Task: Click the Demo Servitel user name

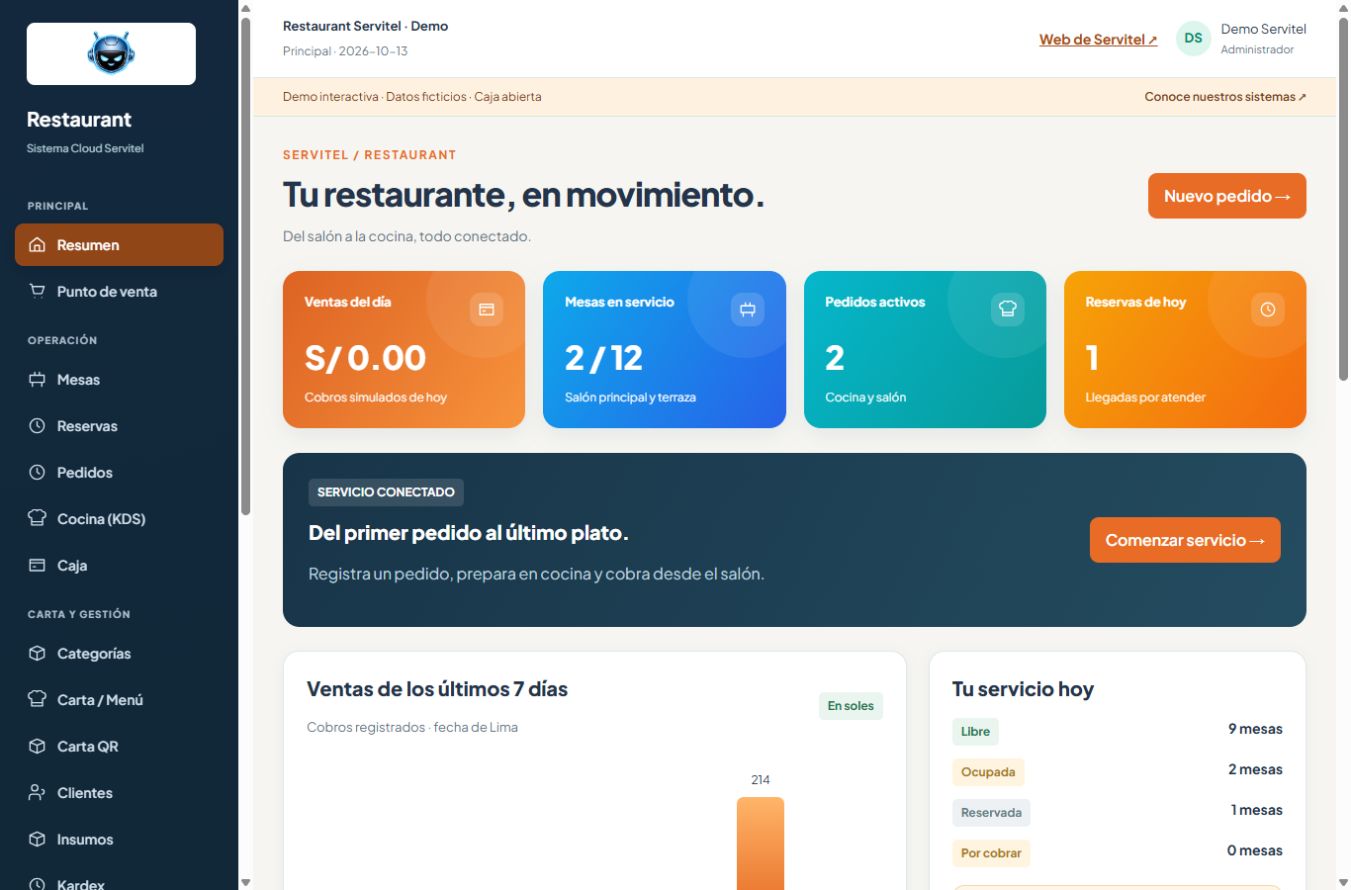Action: (1263, 29)
